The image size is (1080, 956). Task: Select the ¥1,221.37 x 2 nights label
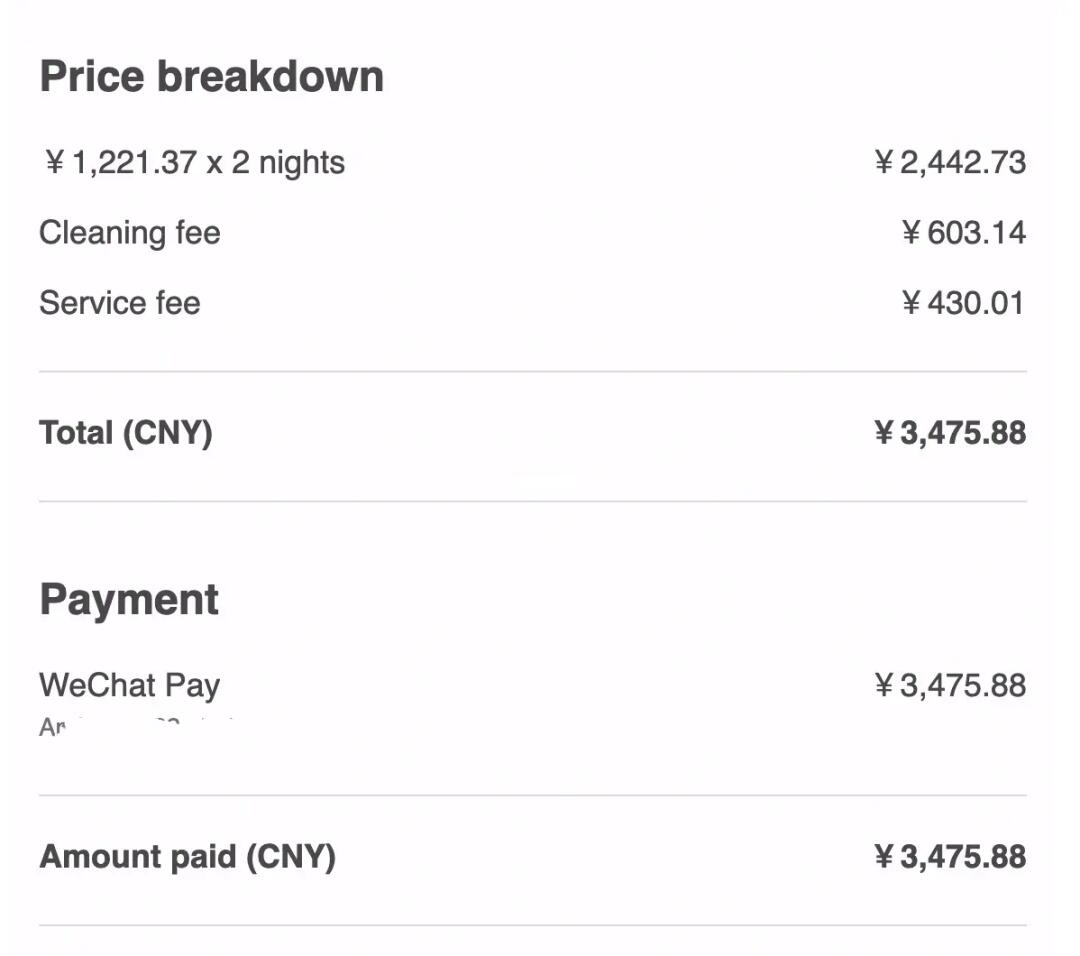tap(195, 162)
